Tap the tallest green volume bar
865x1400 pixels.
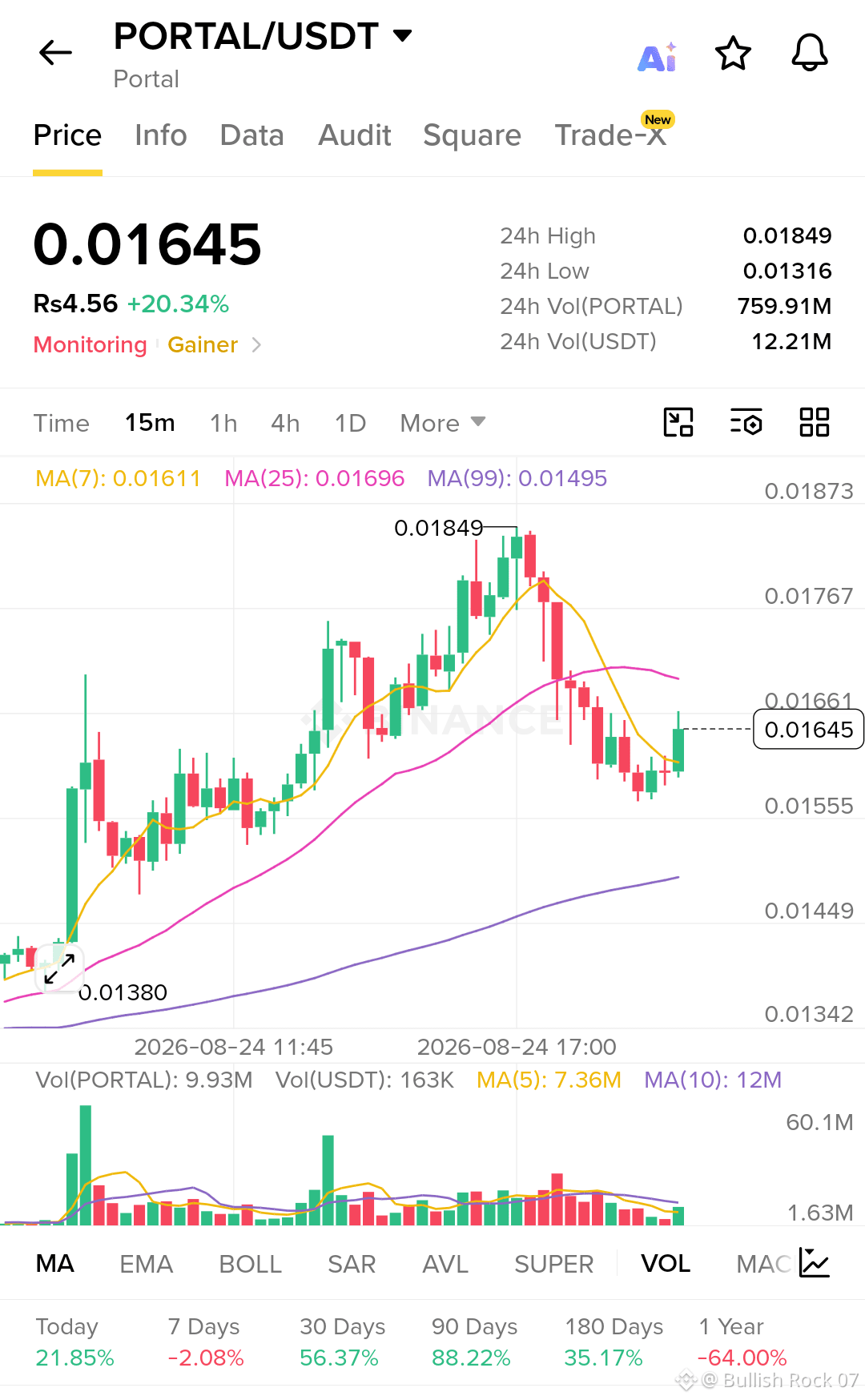coord(85,1165)
